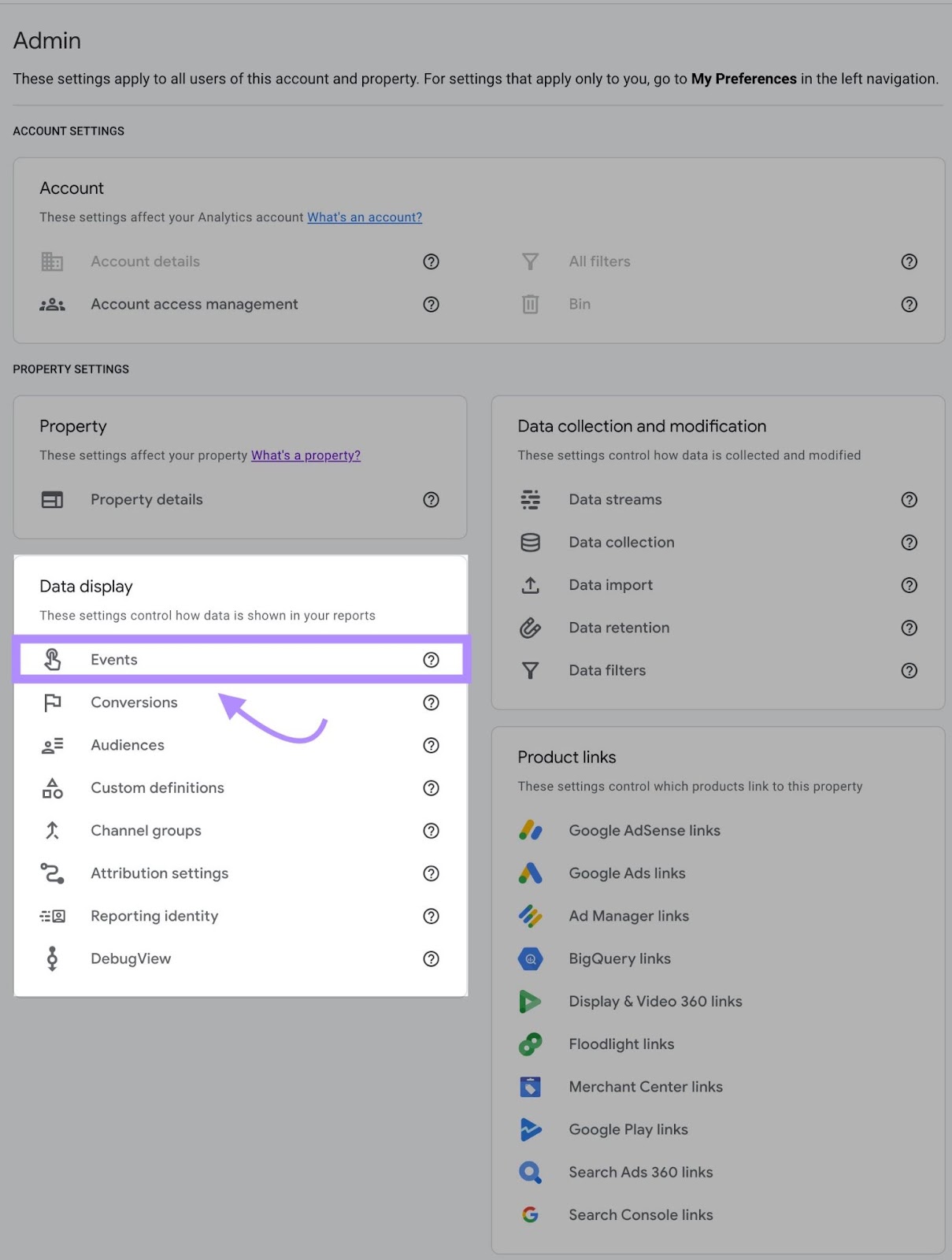Open Conversions settings
This screenshot has height=1260, width=952.
134,702
